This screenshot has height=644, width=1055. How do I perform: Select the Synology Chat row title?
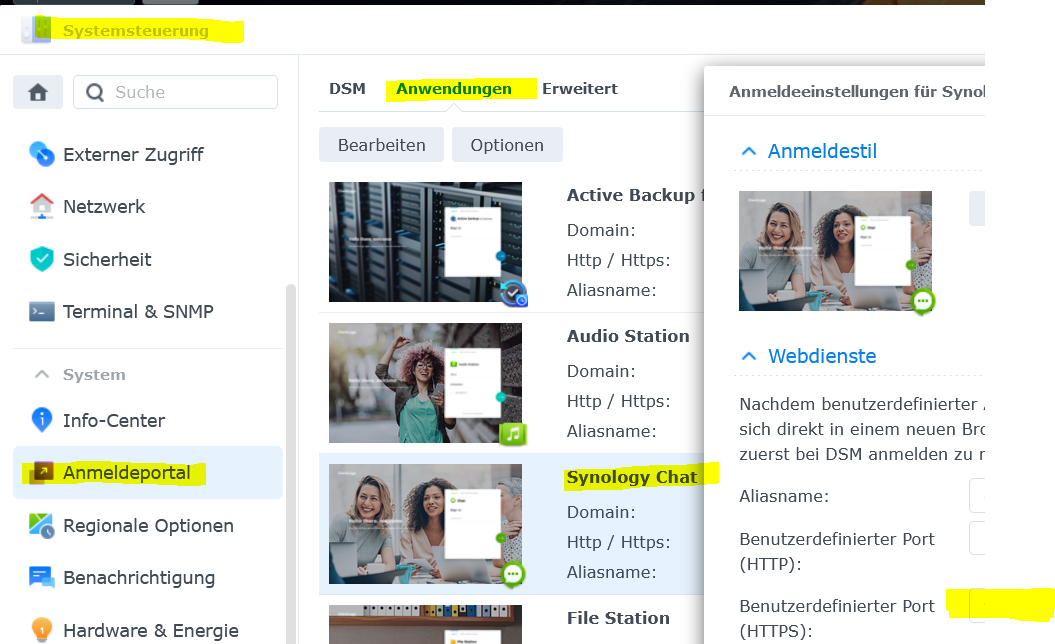[632, 477]
